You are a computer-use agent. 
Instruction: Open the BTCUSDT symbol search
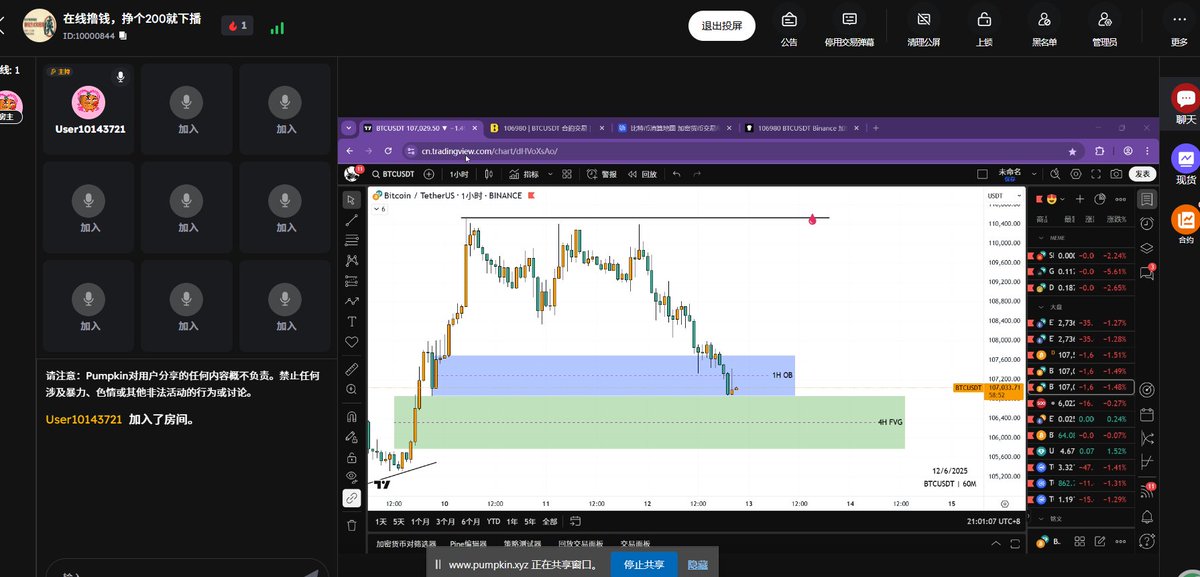click(395, 174)
